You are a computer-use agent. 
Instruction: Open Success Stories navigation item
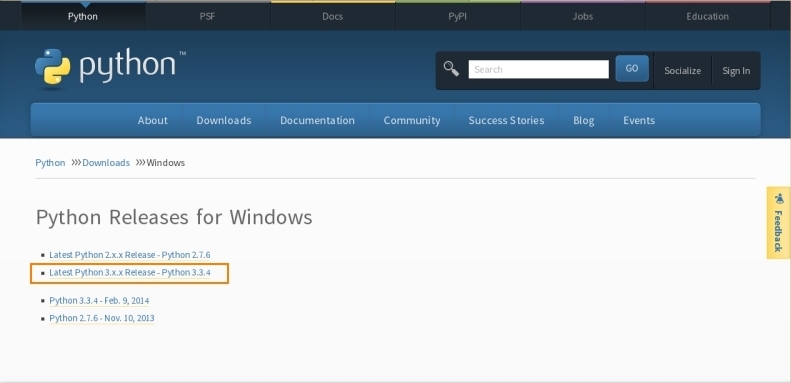pos(506,120)
